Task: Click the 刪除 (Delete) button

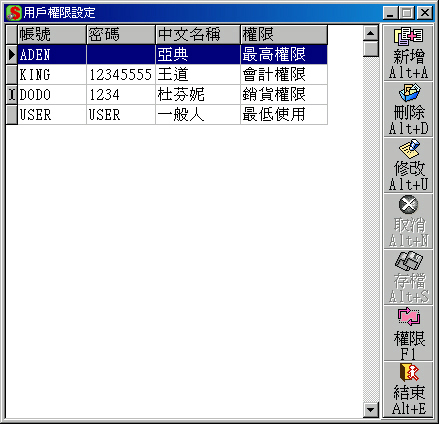Action: coord(408,109)
